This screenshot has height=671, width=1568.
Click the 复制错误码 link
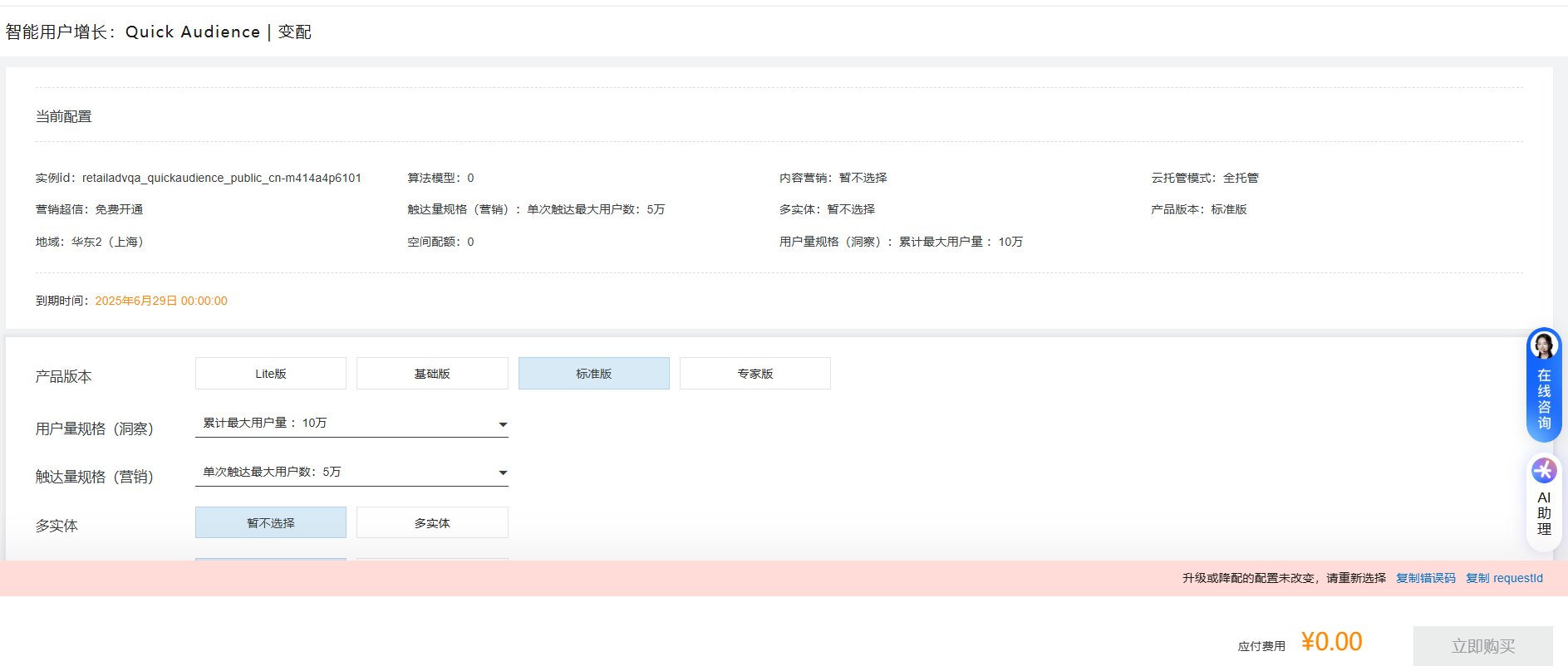click(x=1426, y=578)
